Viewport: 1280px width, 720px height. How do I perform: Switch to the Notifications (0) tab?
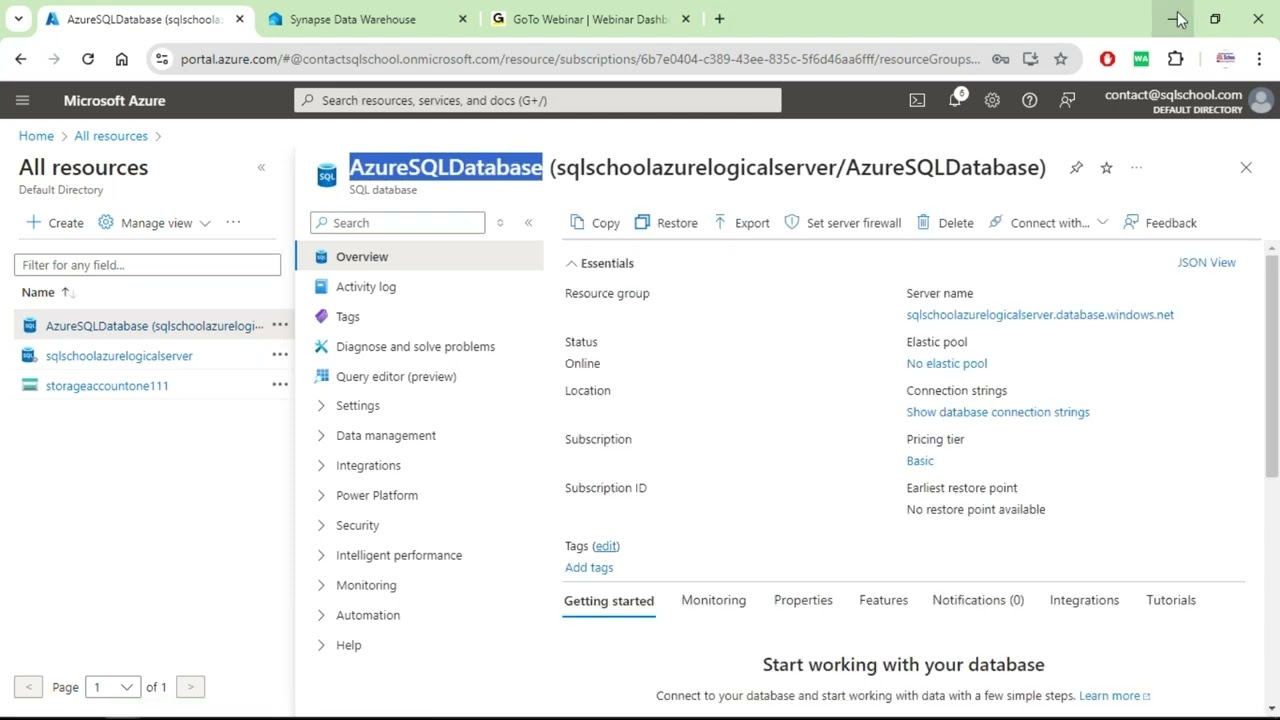click(978, 600)
